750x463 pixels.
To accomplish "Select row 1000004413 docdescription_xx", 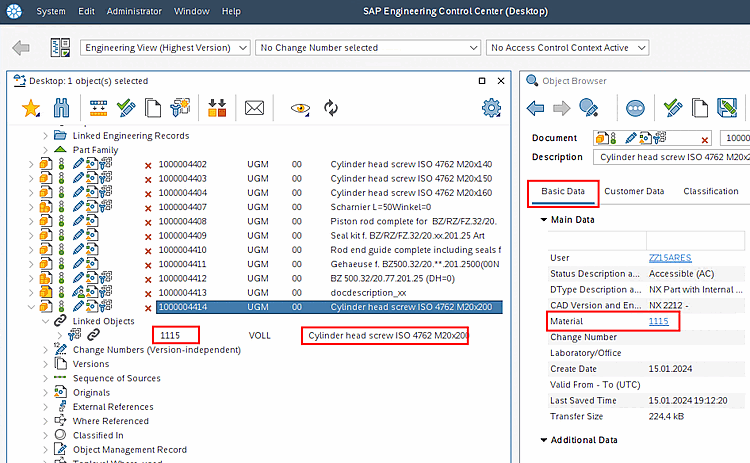I will (329, 293).
